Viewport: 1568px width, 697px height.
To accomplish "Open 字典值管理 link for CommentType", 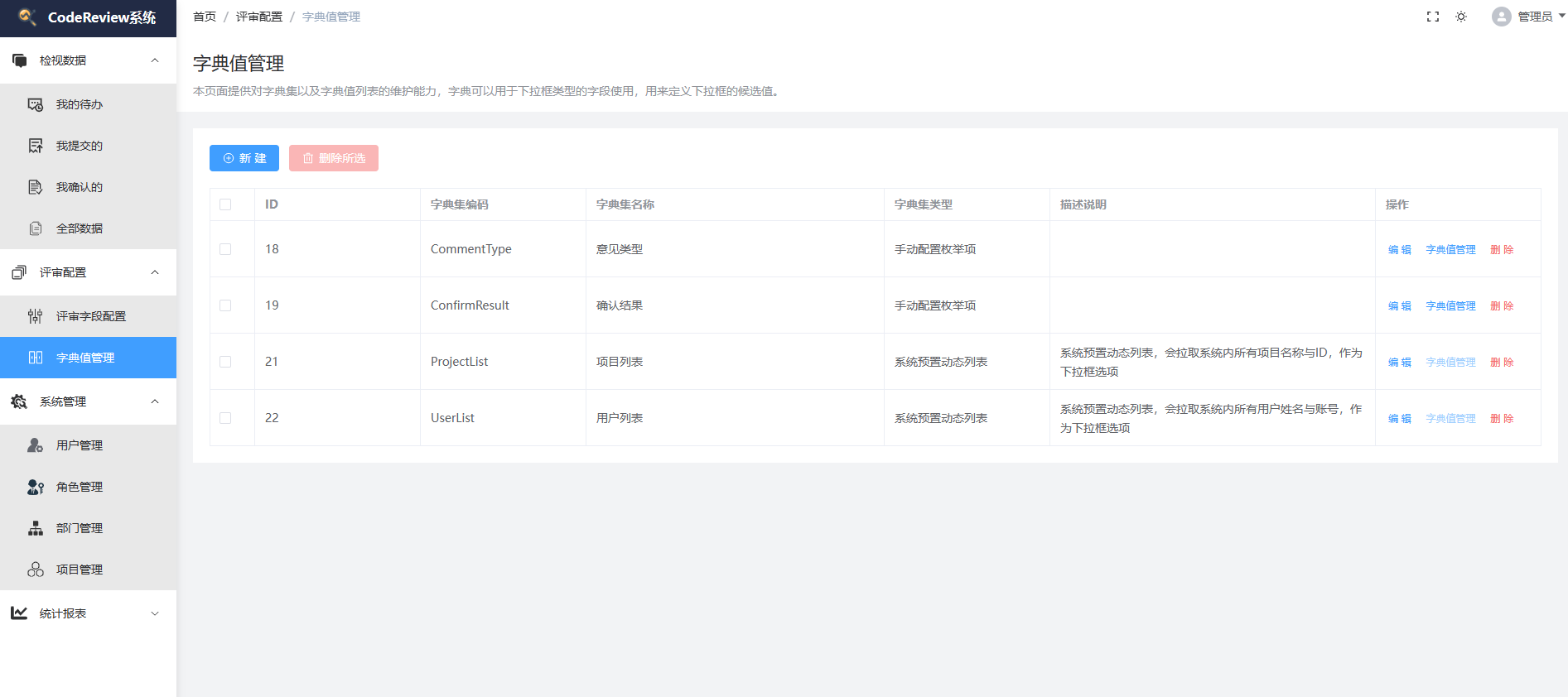I will coord(1450,250).
